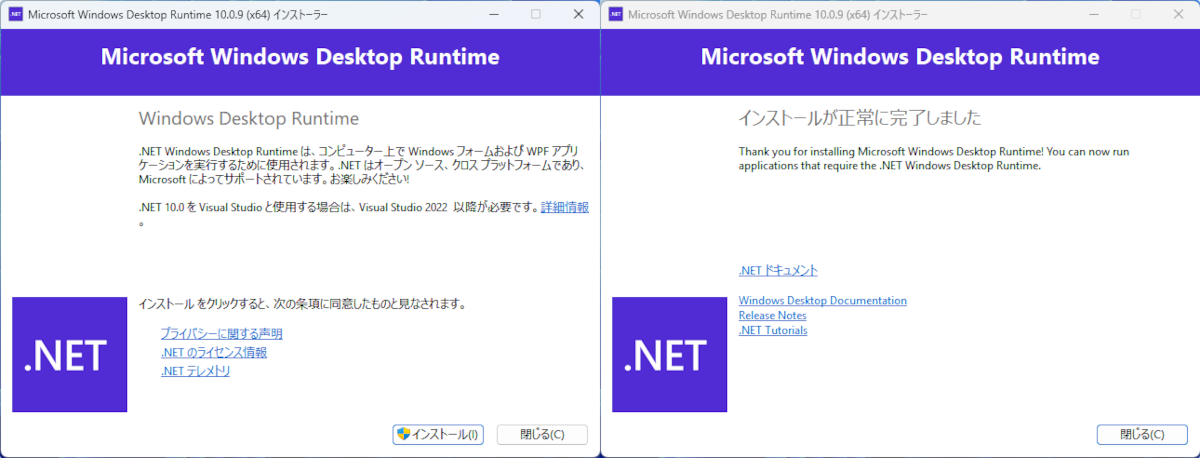Open the Release Notes link
The height and width of the screenshot is (458, 1200).
click(772, 315)
